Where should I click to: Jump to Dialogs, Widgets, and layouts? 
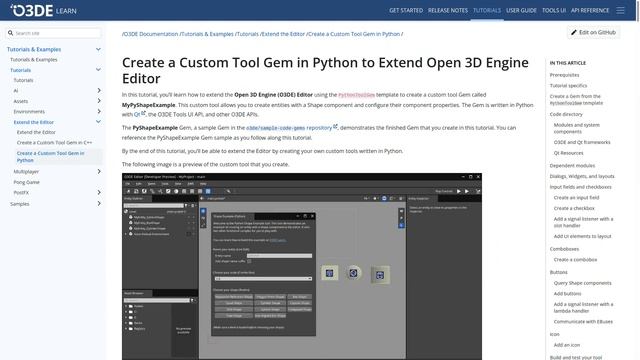582,176
